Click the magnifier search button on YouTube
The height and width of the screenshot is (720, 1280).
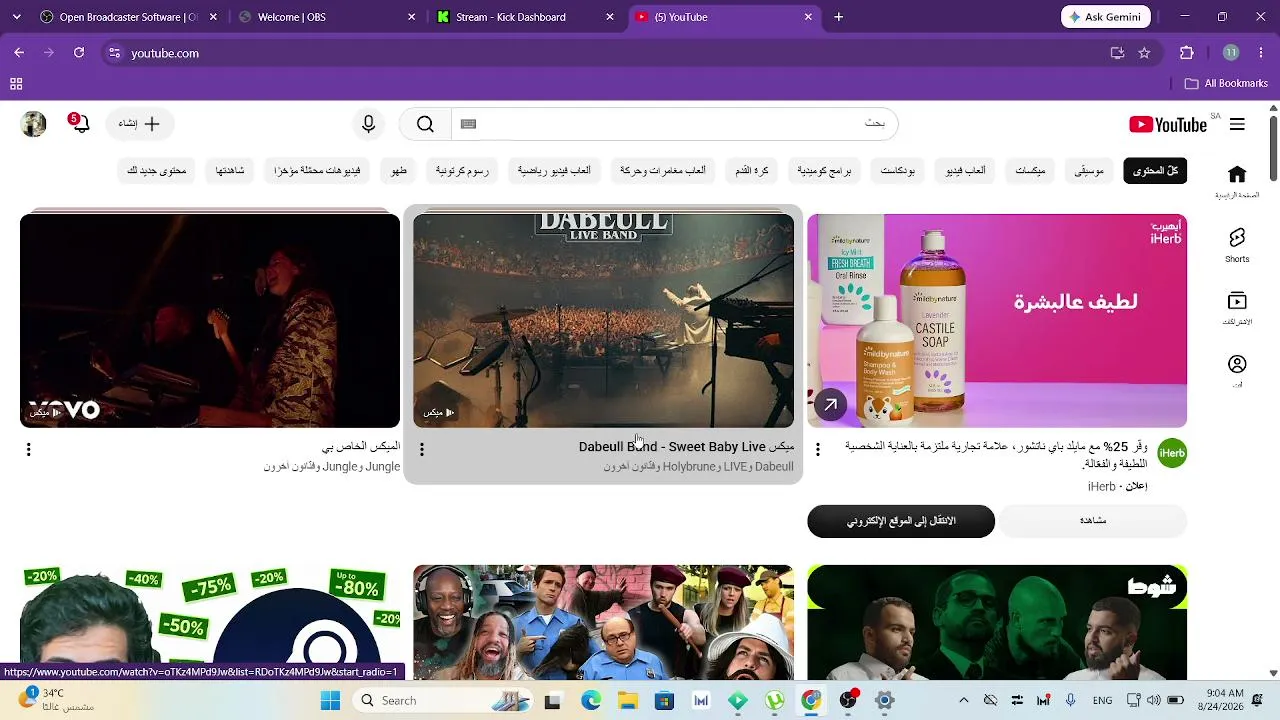(425, 124)
